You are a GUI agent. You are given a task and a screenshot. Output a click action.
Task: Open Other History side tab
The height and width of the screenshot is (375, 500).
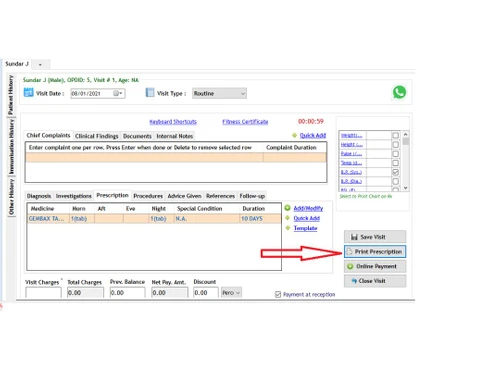point(11,197)
